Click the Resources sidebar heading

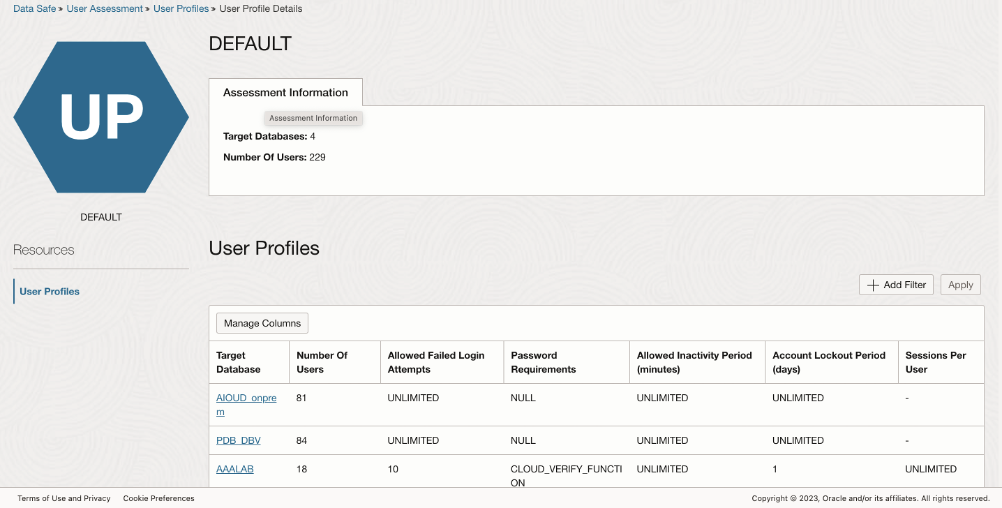(x=43, y=250)
